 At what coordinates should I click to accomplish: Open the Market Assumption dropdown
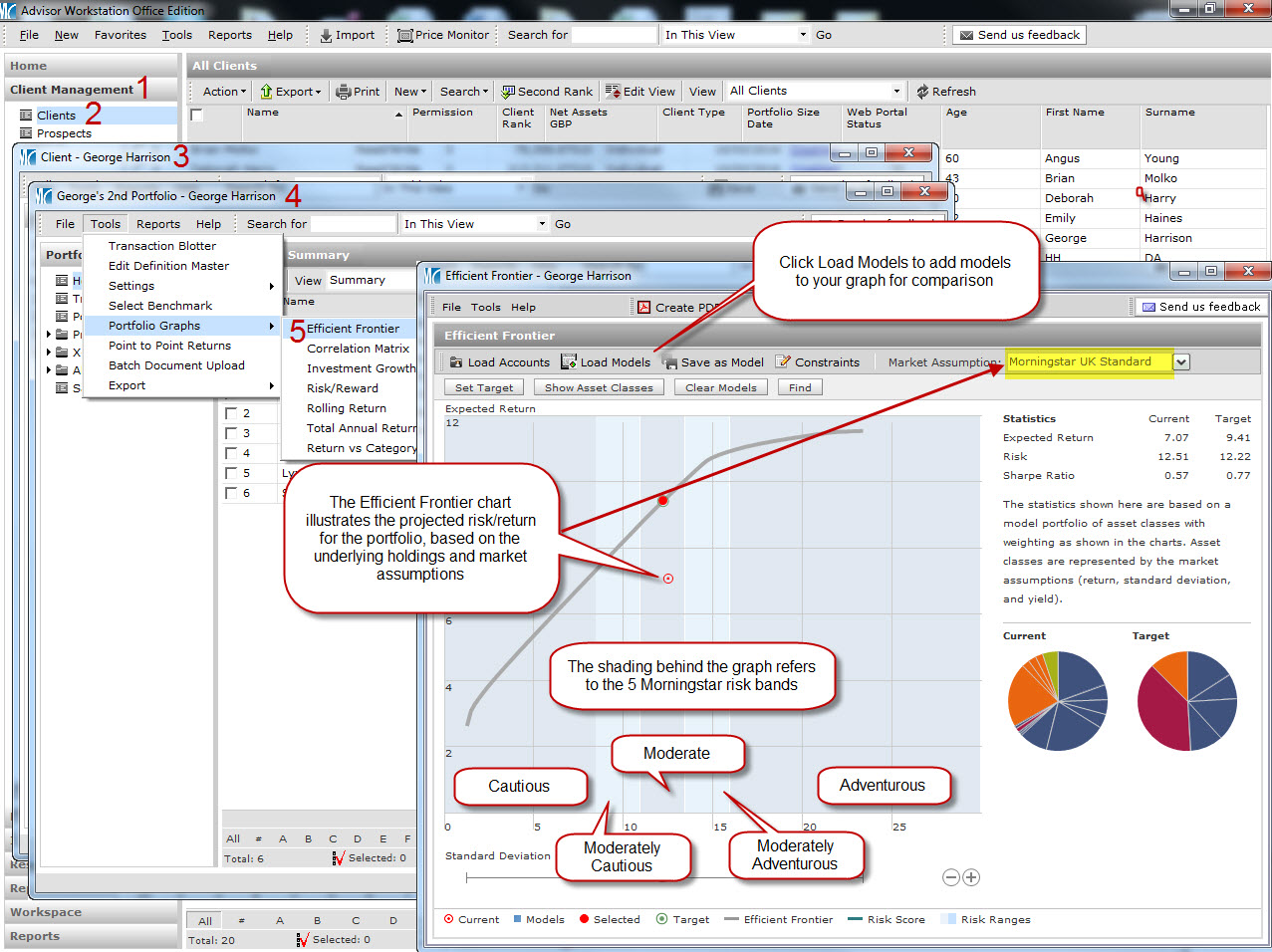1181,362
